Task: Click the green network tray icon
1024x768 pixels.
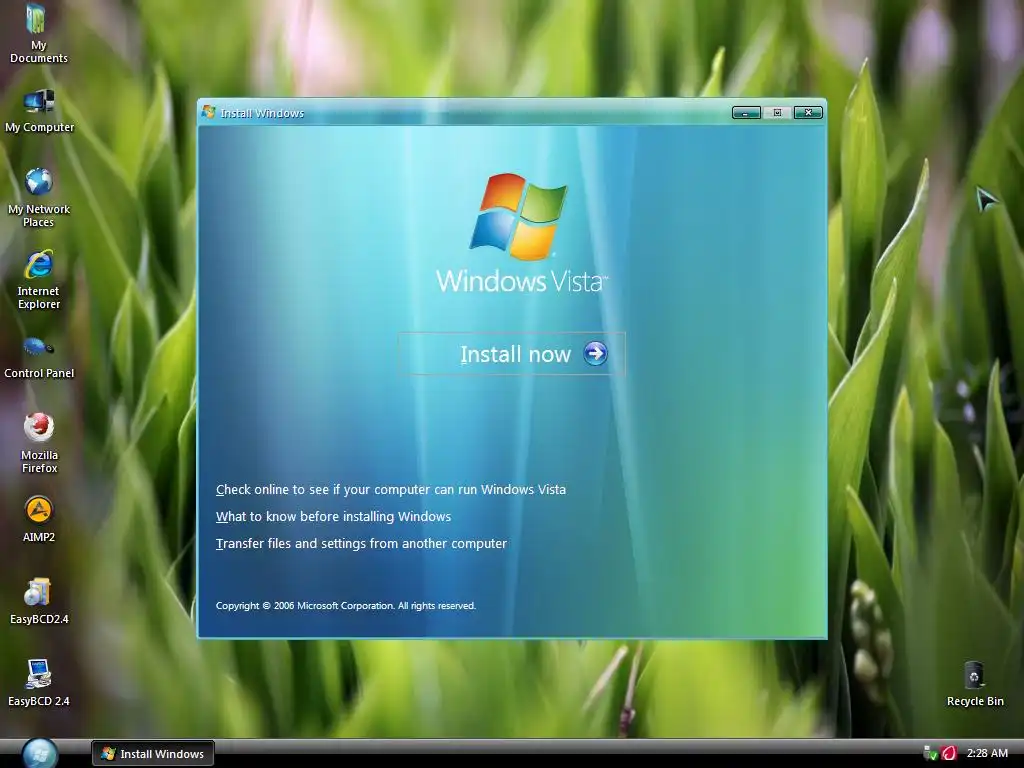Action: pyautogui.click(x=930, y=754)
